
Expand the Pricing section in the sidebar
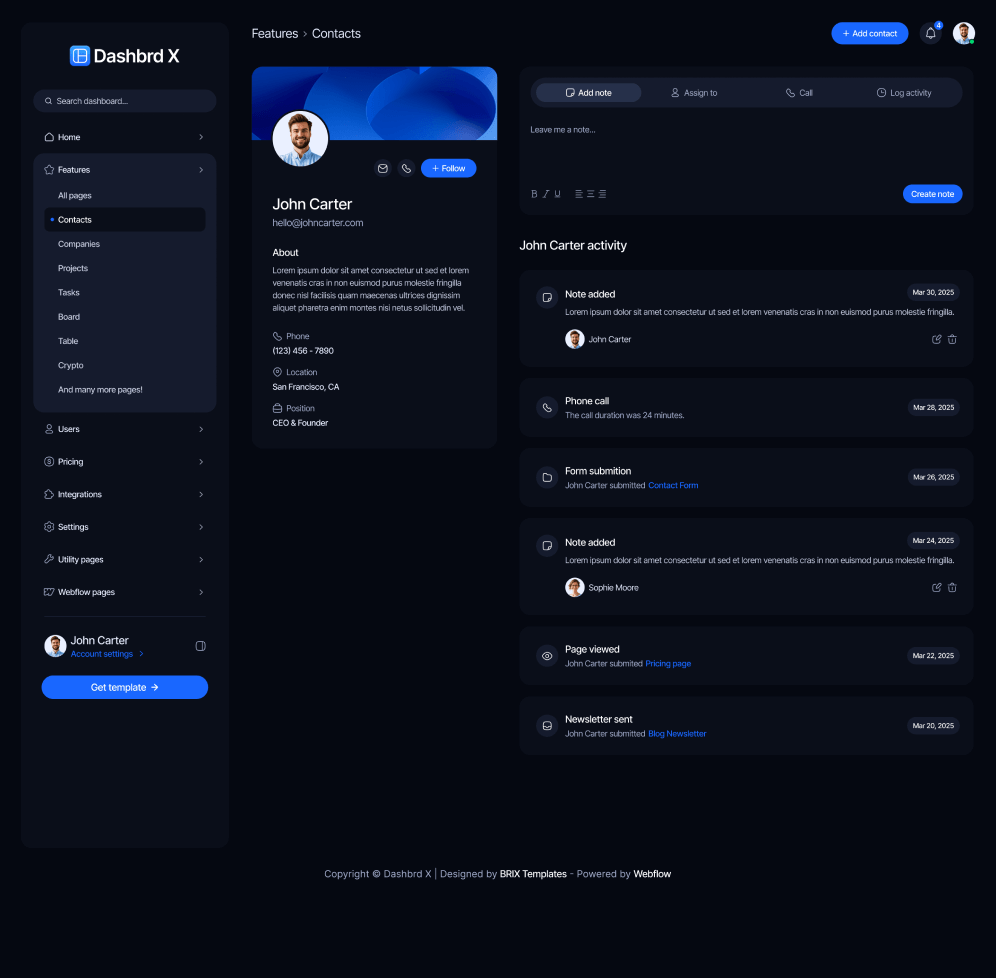124,461
